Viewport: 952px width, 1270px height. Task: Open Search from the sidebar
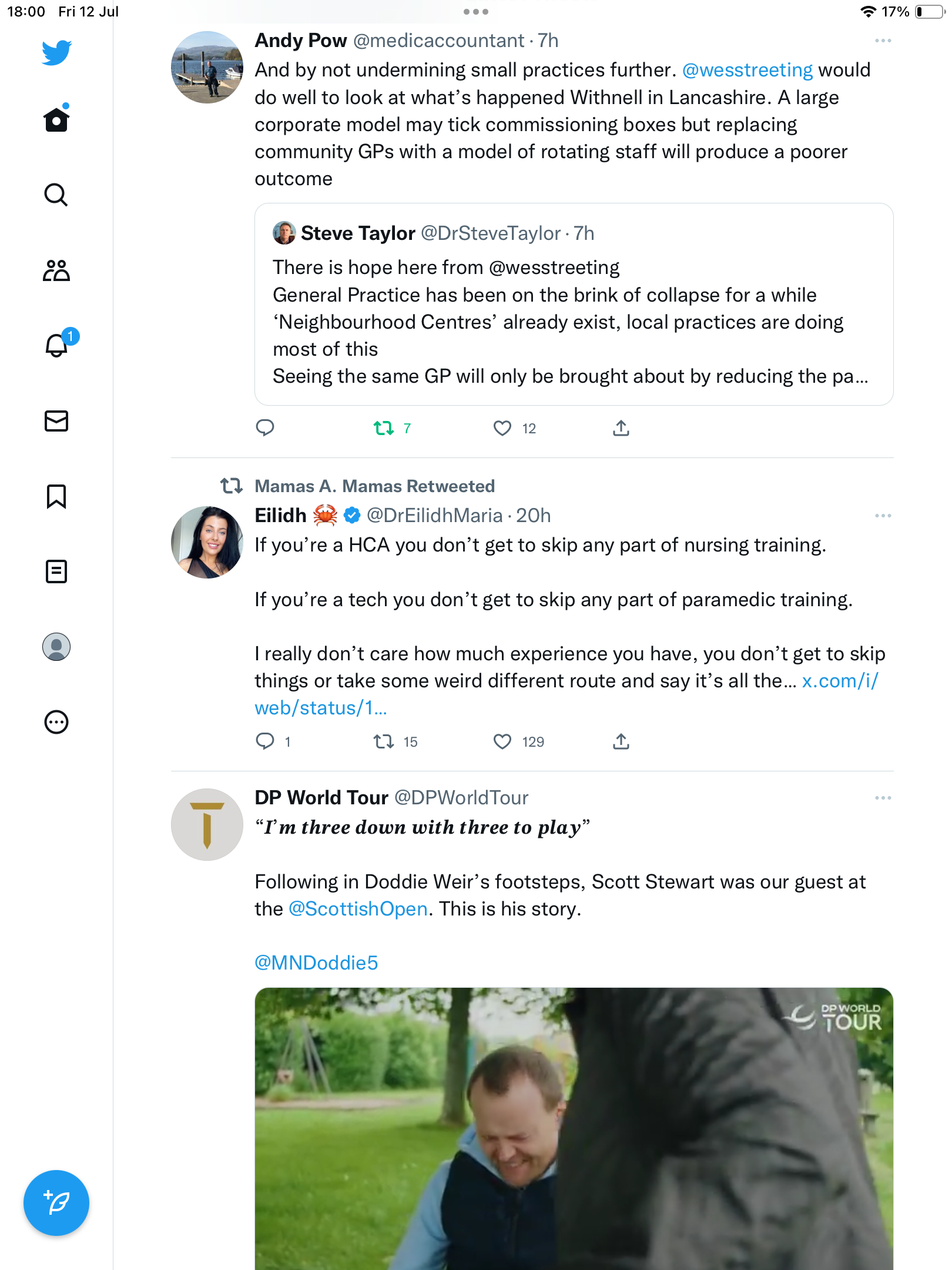pos(56,195)
